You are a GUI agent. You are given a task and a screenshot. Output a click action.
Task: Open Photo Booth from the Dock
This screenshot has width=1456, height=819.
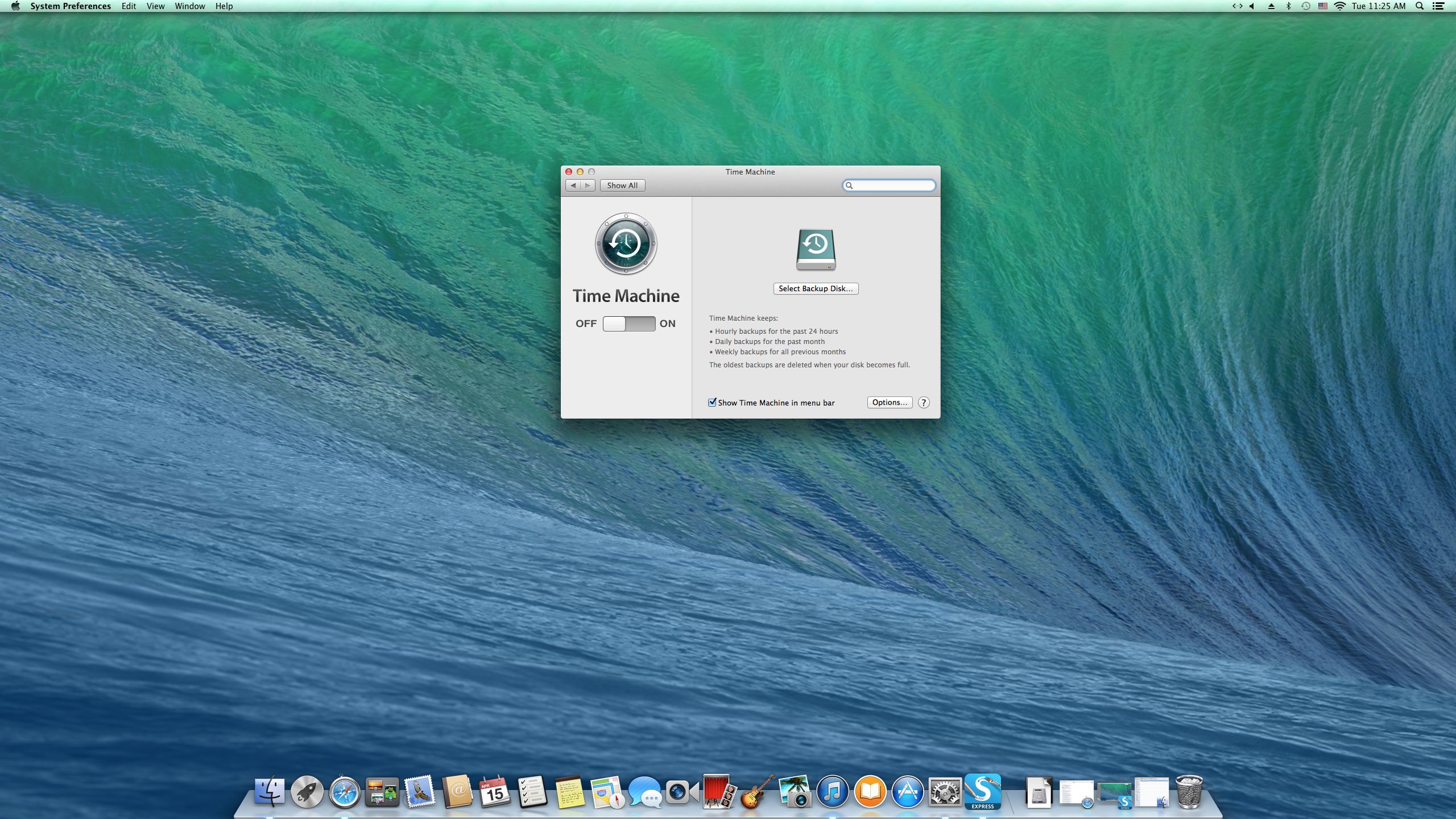click(x=719, y=791)
